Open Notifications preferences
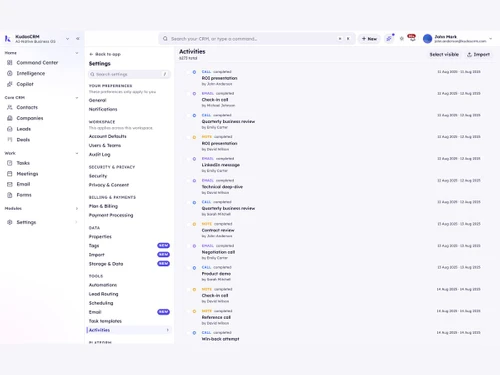Image resolution: width=500 pixels, height=375 pixels. pyautogui.click(x=103, y=109)
